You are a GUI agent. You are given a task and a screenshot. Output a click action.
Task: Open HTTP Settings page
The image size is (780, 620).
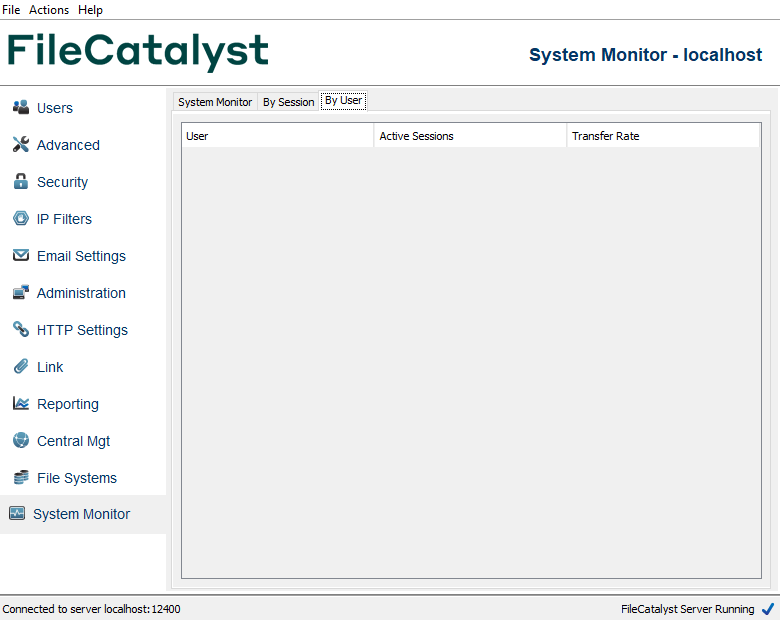pyautogui.click(x=82, y=330)
